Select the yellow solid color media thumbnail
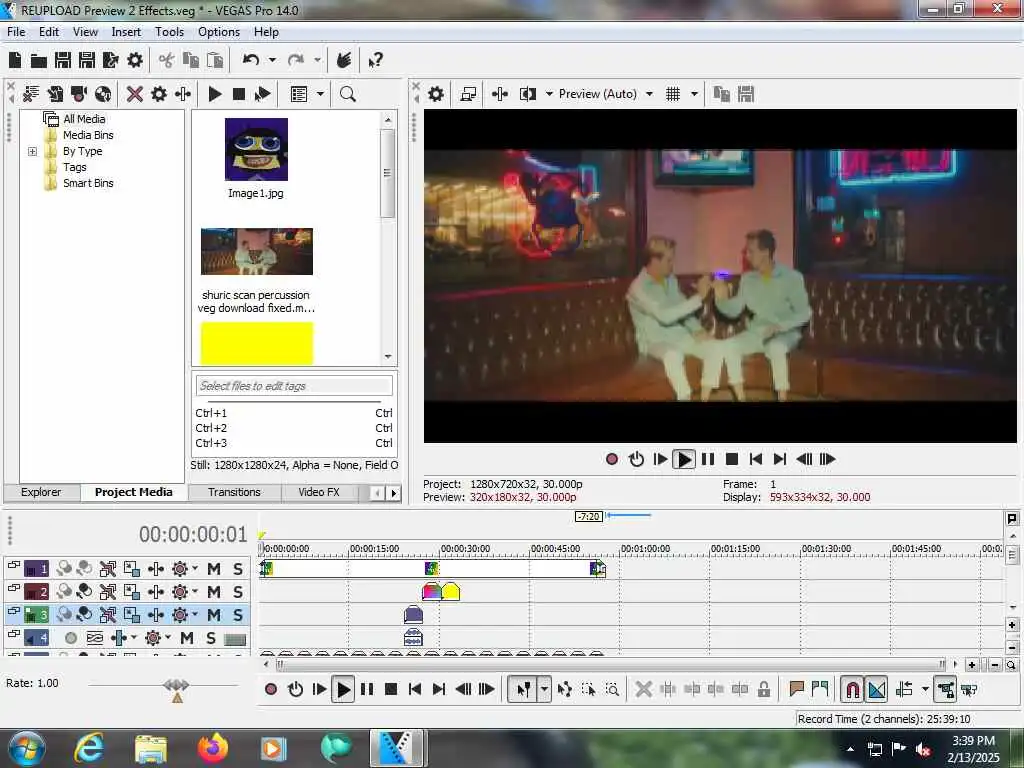This screenshot has height=768, width=1024. [x=257, y=344]
